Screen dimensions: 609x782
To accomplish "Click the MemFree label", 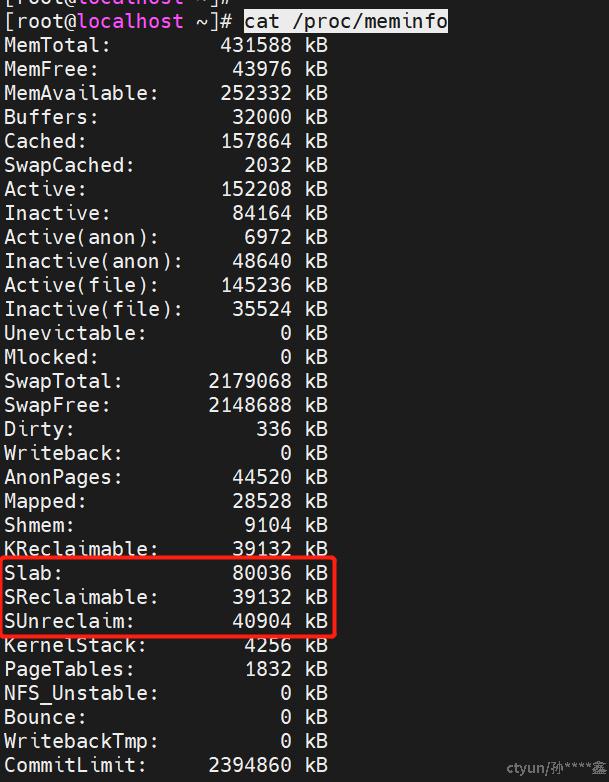I will (52, 69).
